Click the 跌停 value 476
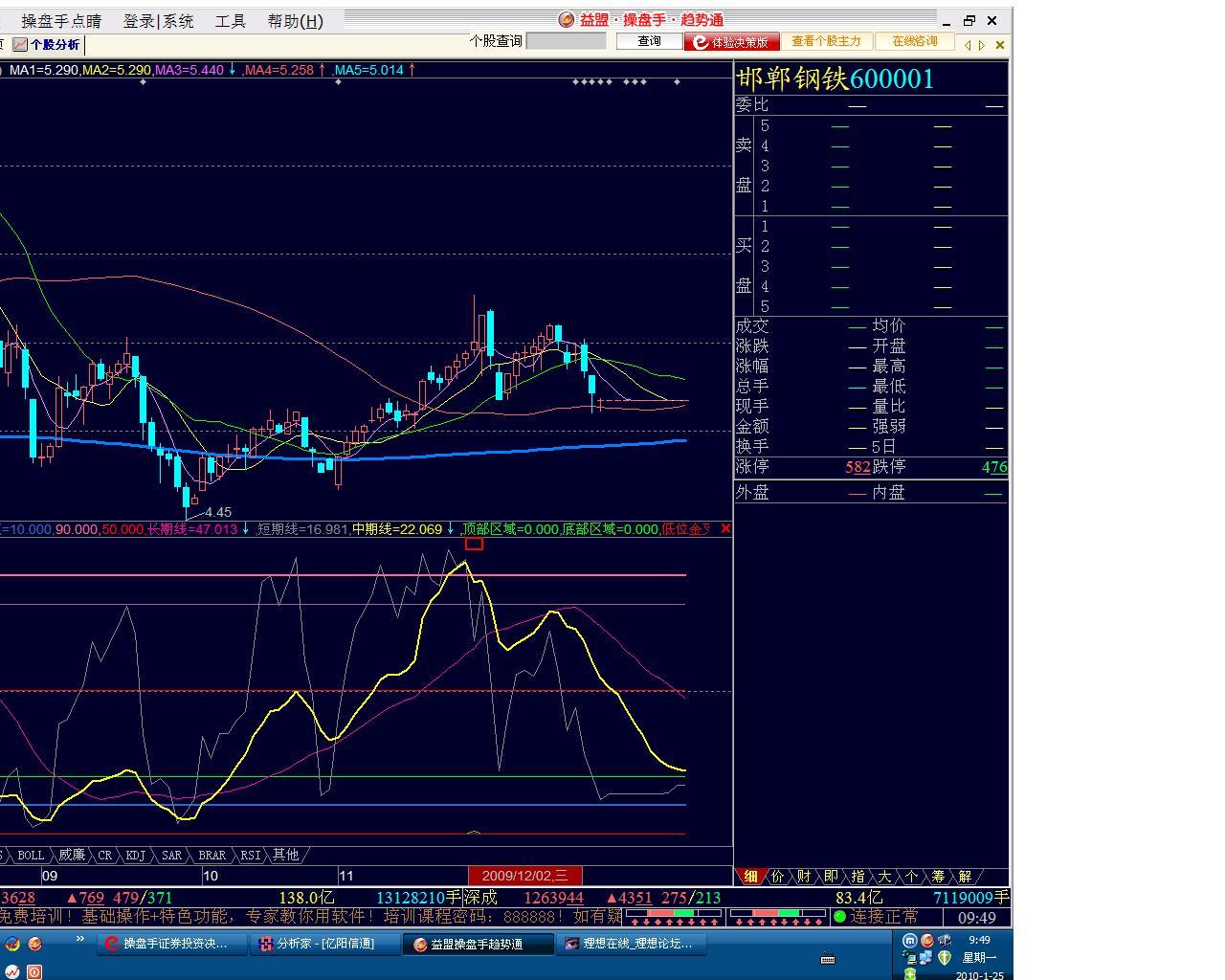 994,467
